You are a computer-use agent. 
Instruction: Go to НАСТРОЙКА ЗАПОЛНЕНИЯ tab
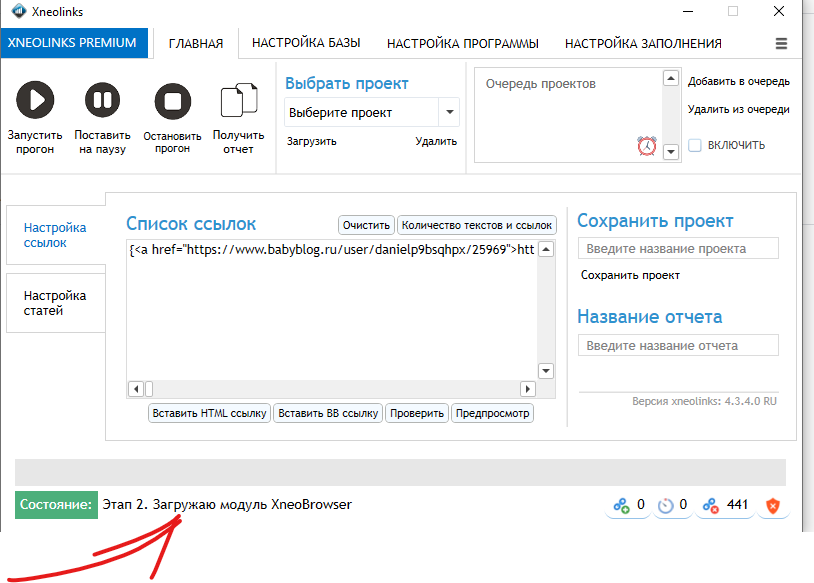coord(643,44)
